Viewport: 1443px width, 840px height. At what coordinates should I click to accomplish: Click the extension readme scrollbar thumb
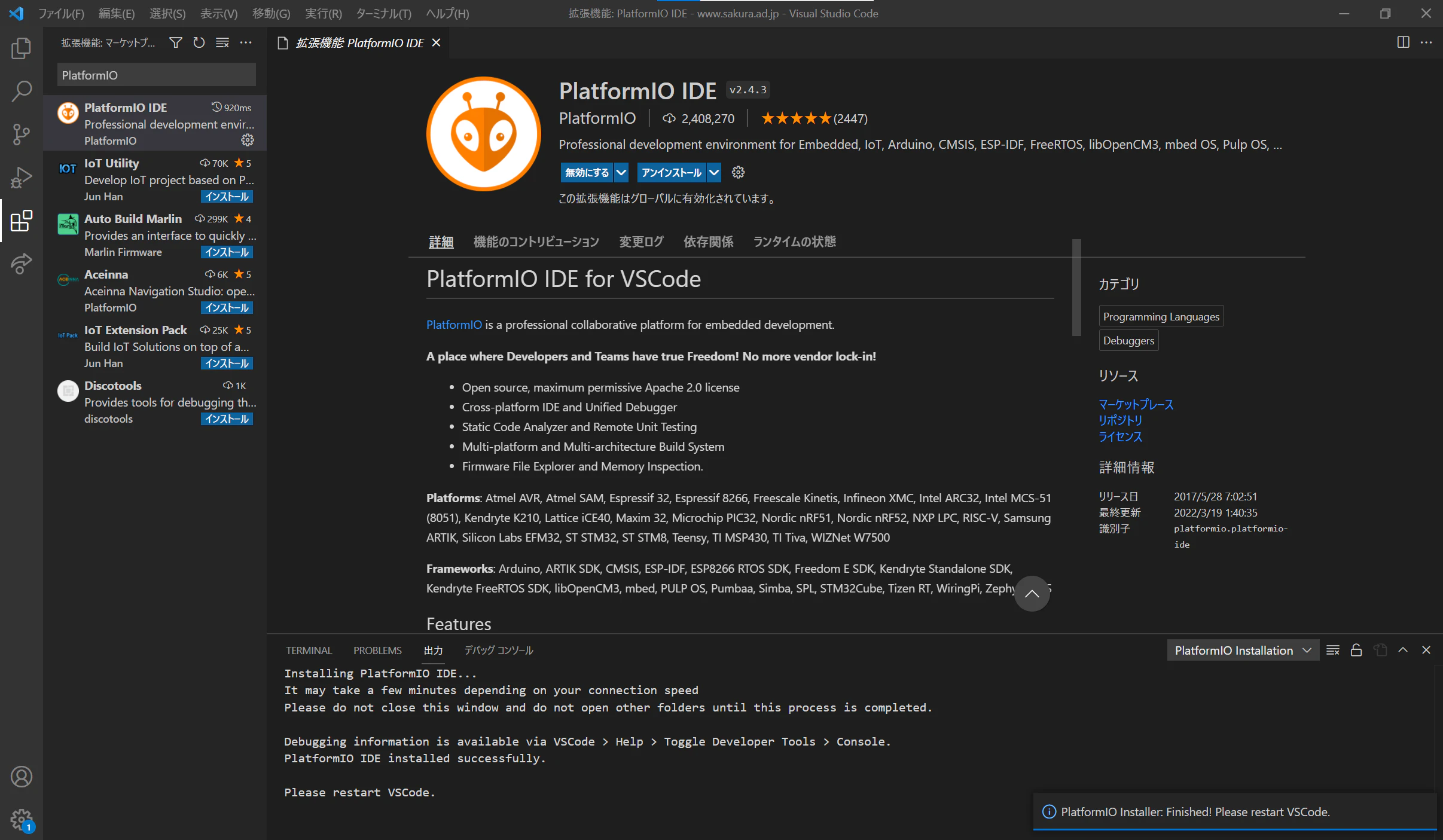tap(1076, 288)
